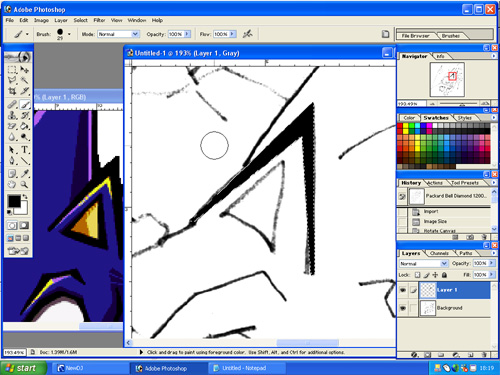The image size is (500, 375).
Task: Select the Hand tool
Action: click(12, 184)
